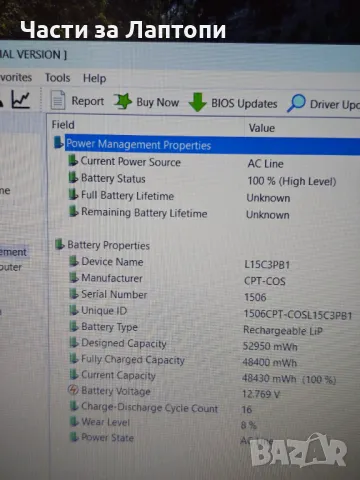Click the Field column header
This screenshot has height=480, width=360.
tap(63, 125)
